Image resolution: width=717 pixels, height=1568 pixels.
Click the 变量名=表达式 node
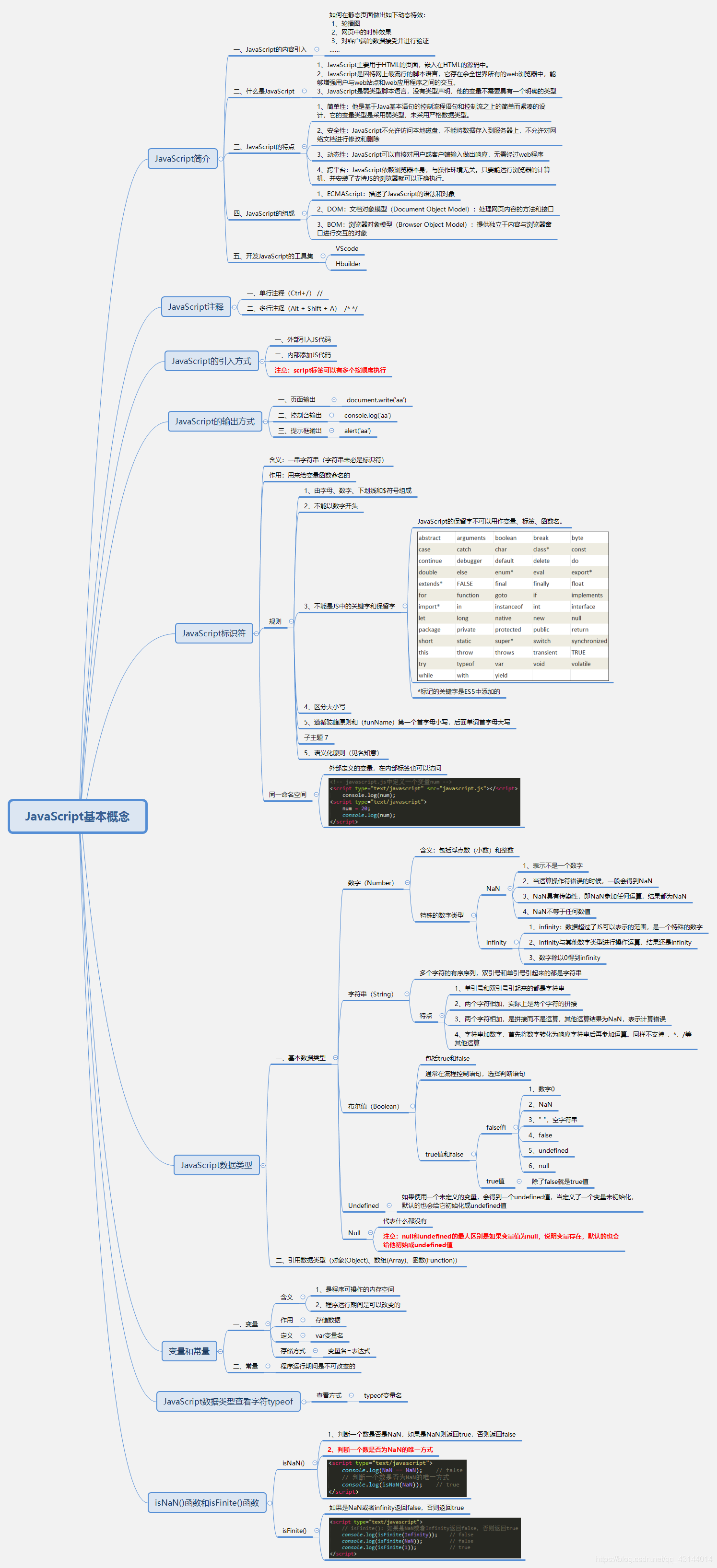(349, 1351)
